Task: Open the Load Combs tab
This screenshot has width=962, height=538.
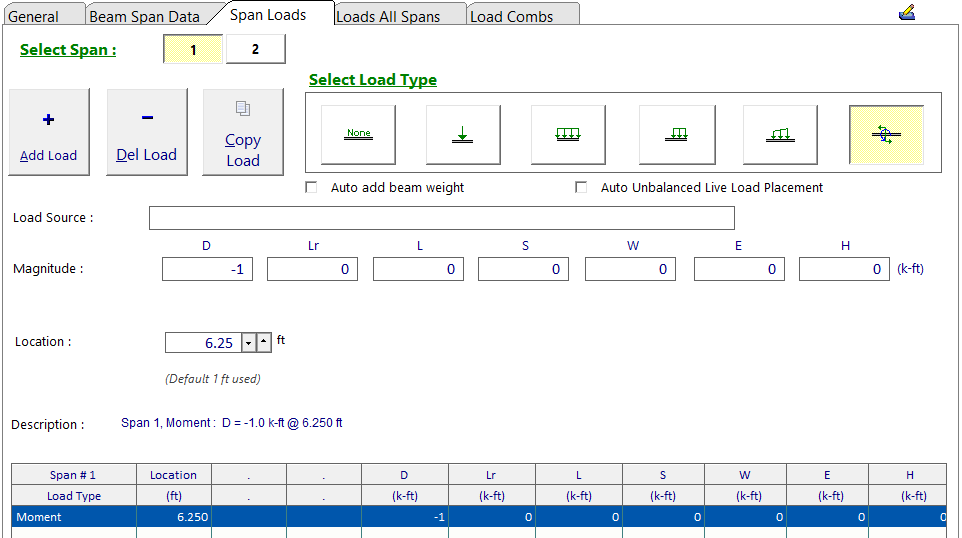Action: (521, 16)
